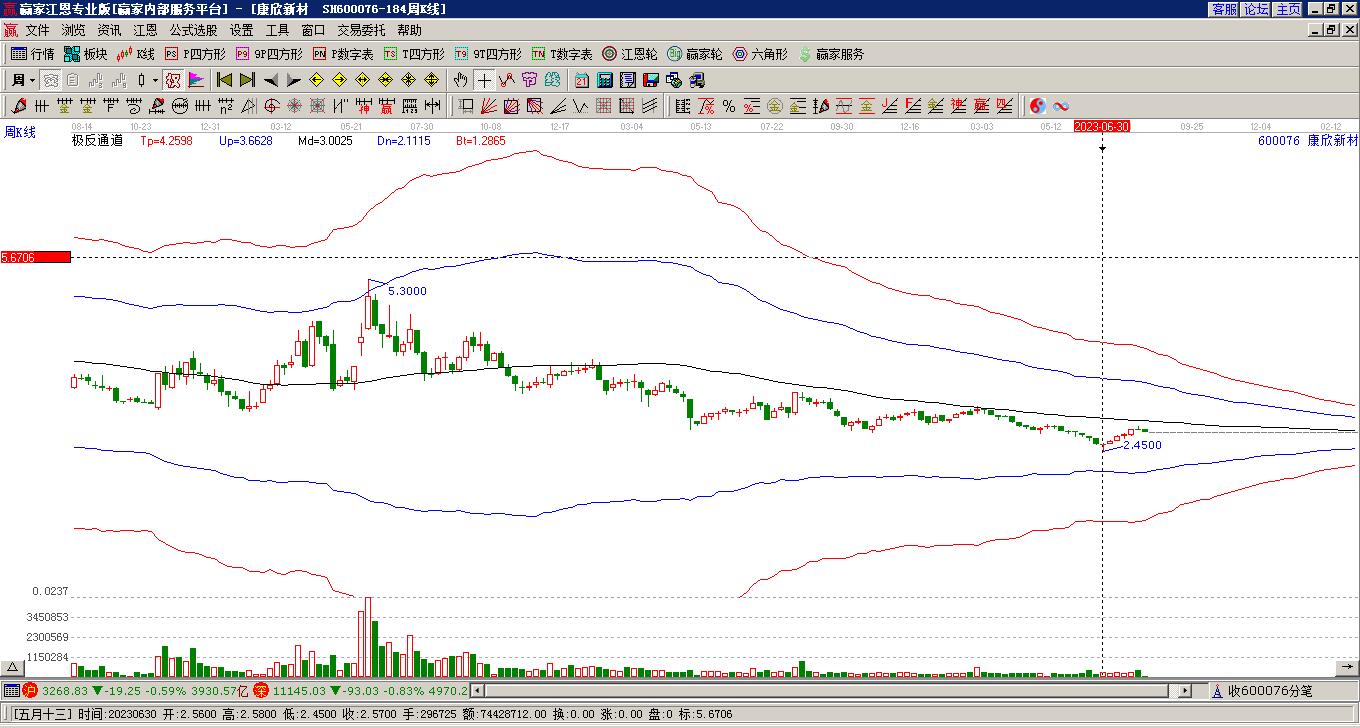Open the 江恩 menu

[x=145, y=31]
